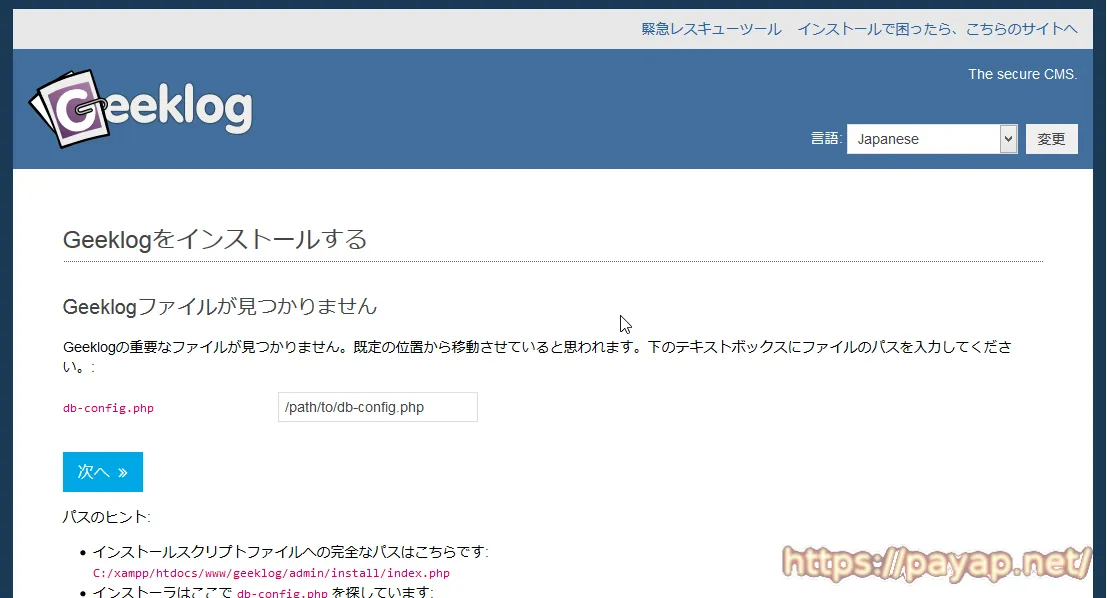
Task: Click the missing files explanation paragraph
Action: pos(537,348)
